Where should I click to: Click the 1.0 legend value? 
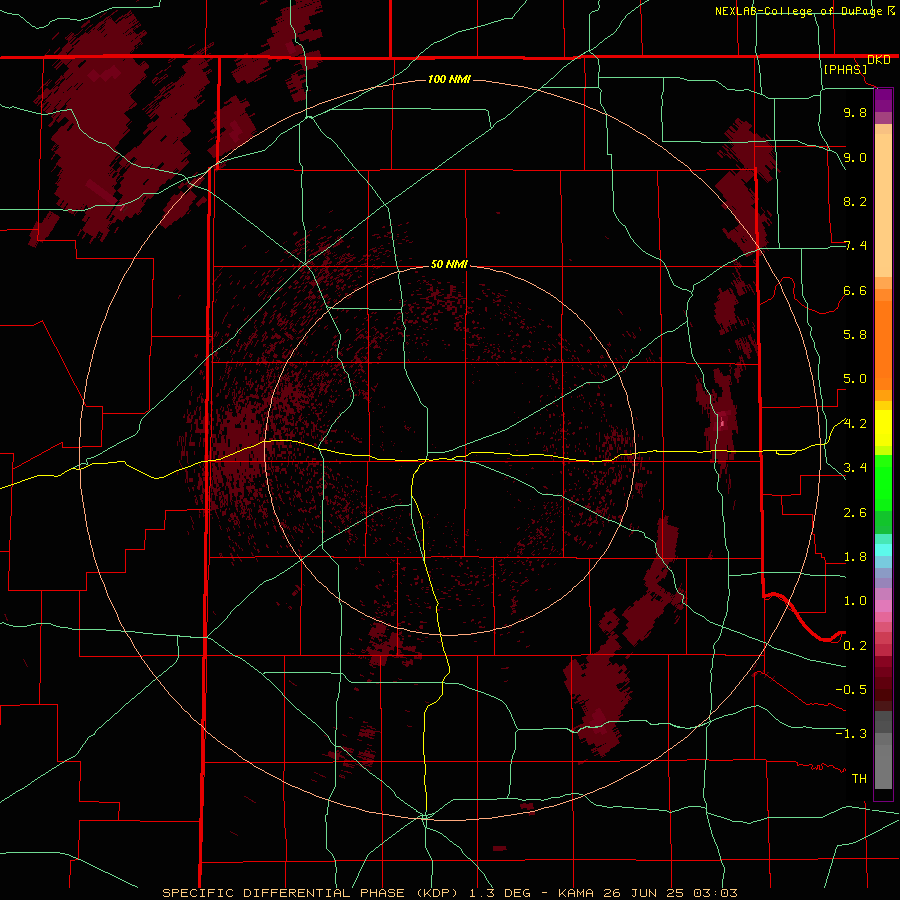[855, 601]
